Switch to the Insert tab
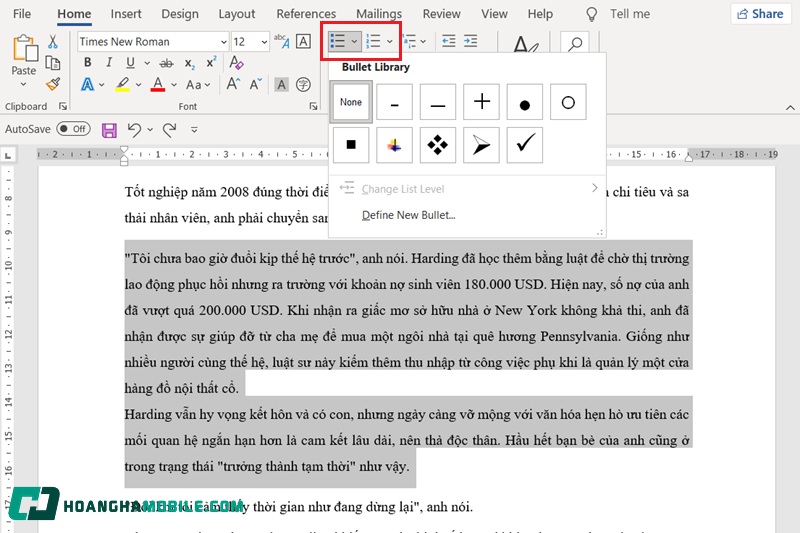This screenshot has height=533, width=800. [126, 14]
